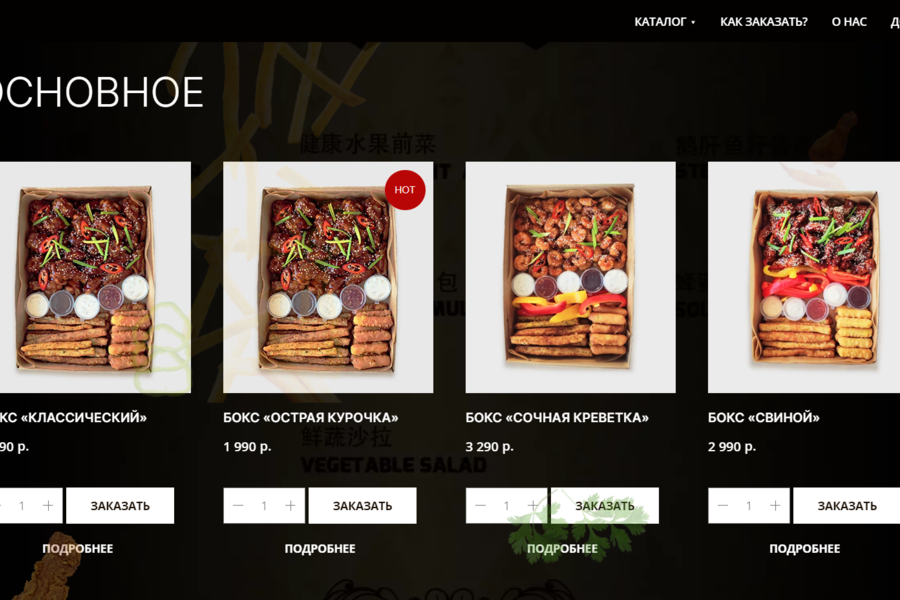
Task: Open the Бокс «Сочная креветка» product photo
Action: (571, 277)
